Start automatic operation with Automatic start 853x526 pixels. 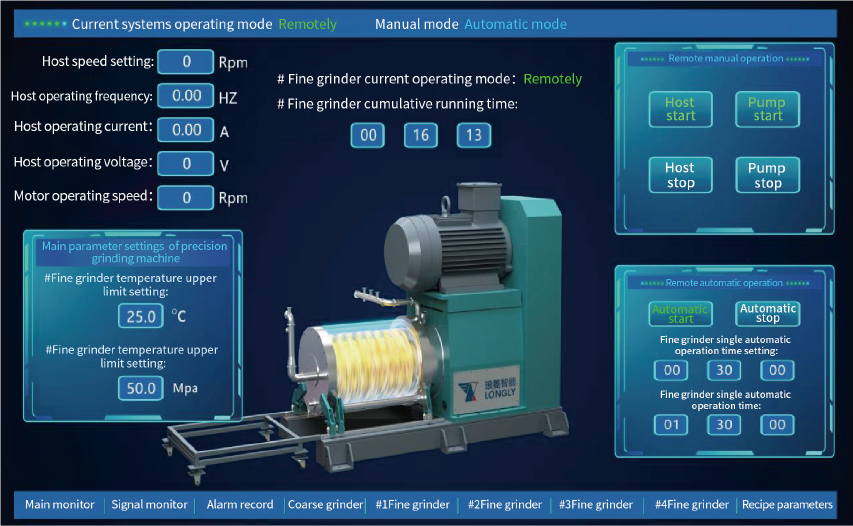pos(681,314)
